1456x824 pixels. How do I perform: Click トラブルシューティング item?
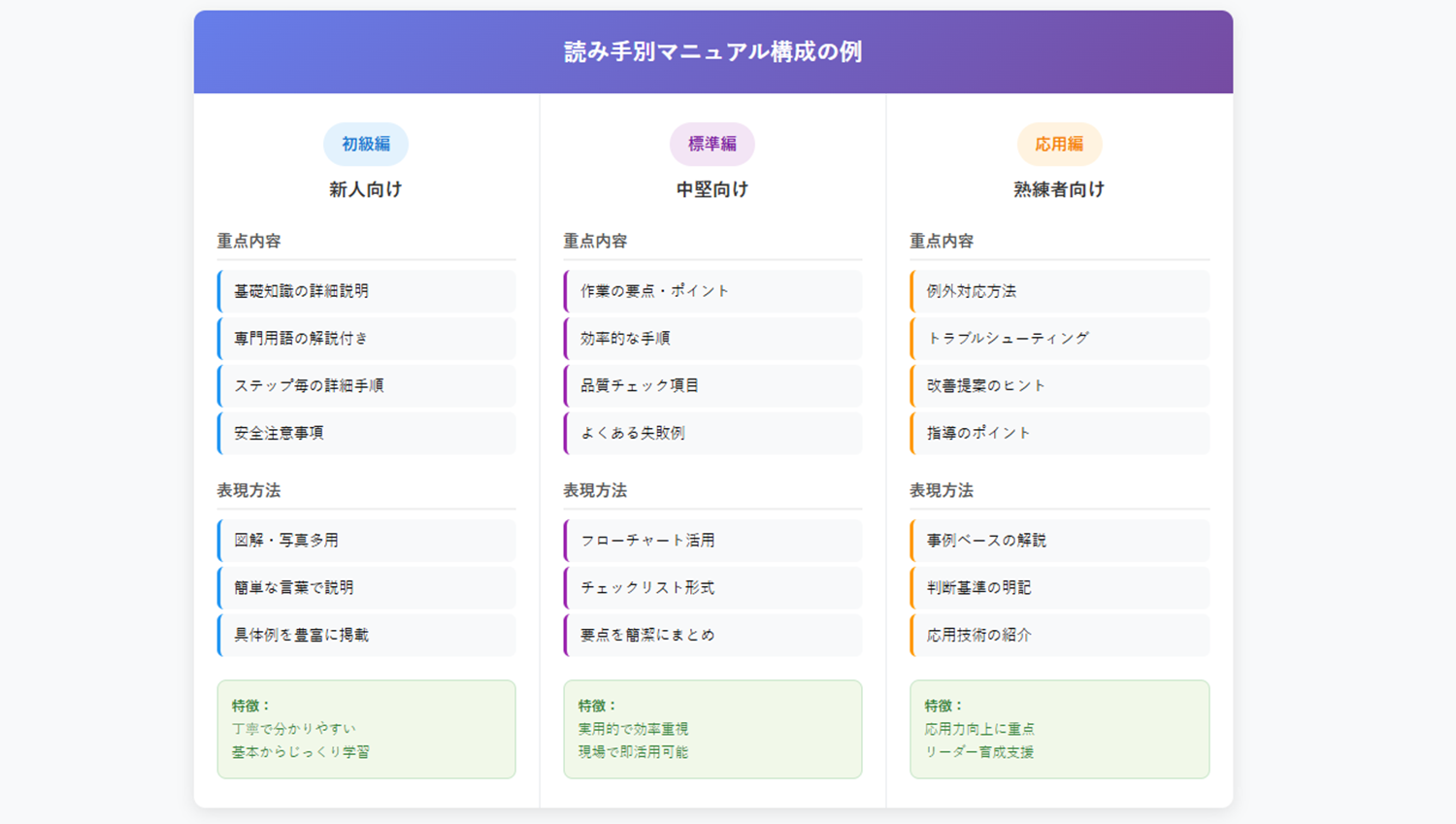(x=1060, y=339)
